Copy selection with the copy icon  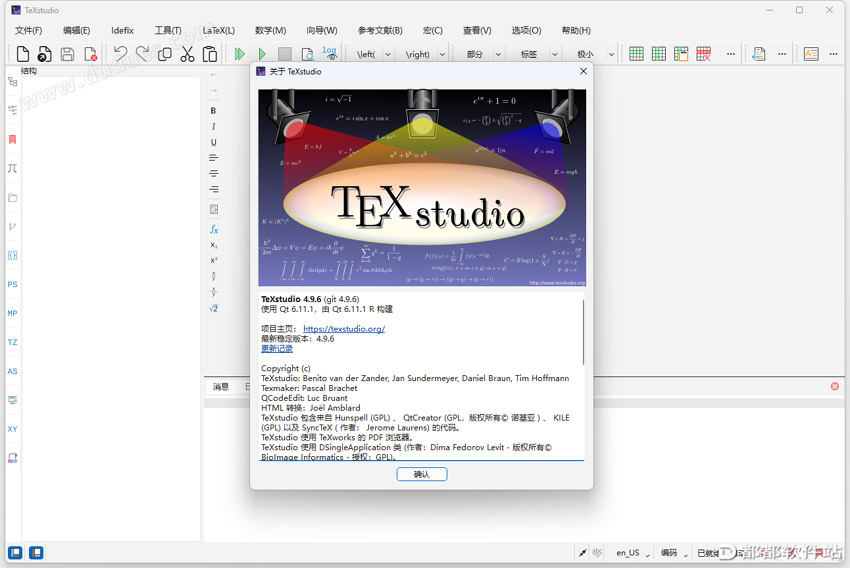point(165,54)
